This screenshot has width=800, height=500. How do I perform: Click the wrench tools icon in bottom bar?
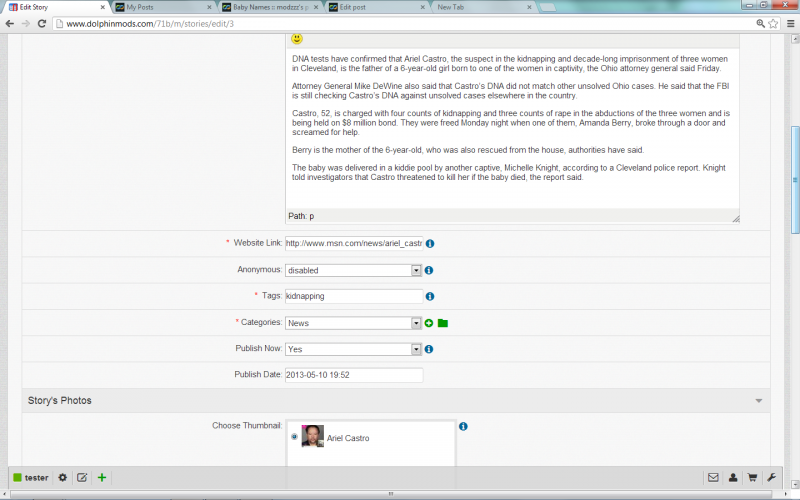[771, 478]
